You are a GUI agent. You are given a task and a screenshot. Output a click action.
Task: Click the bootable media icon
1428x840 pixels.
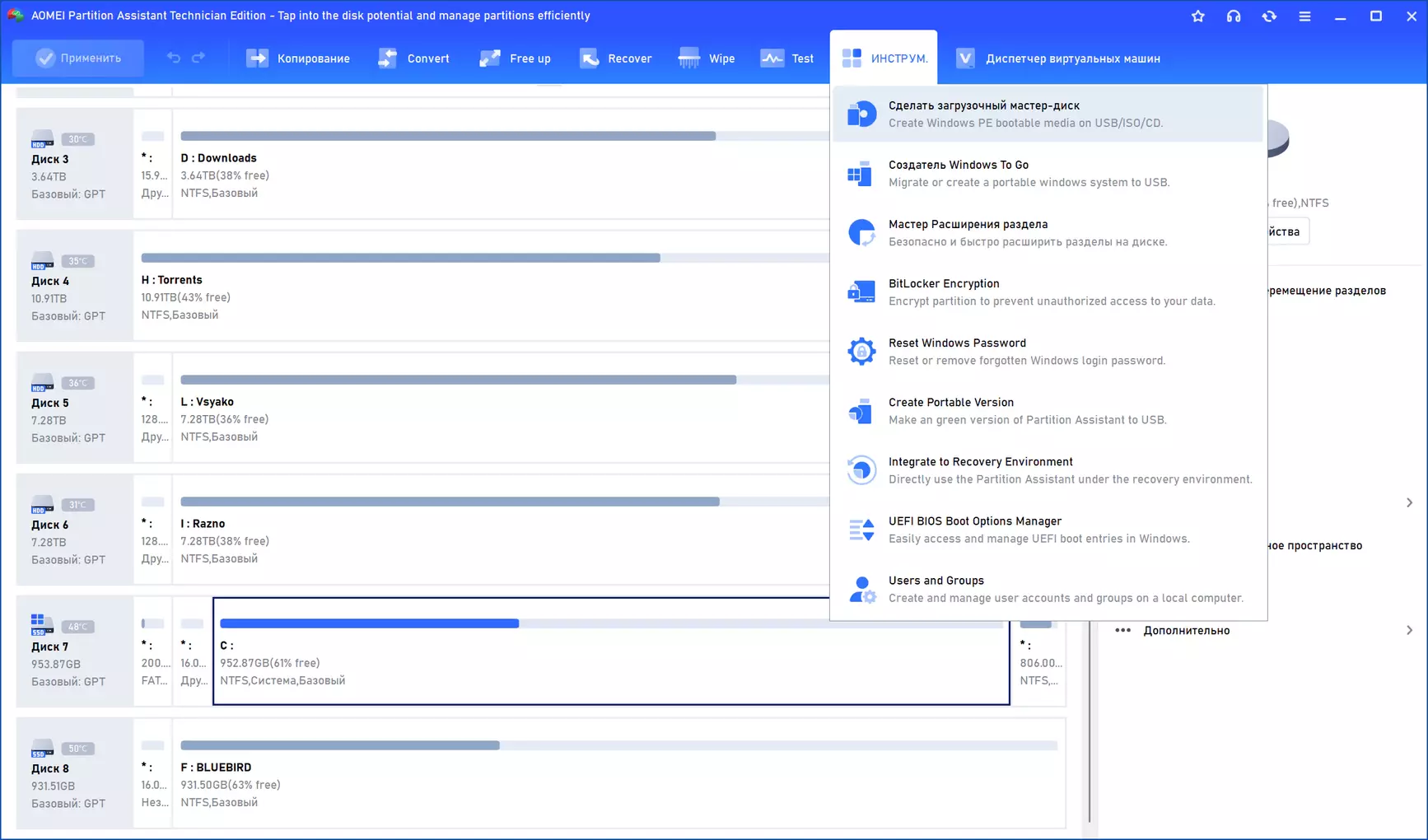(861, 114)
